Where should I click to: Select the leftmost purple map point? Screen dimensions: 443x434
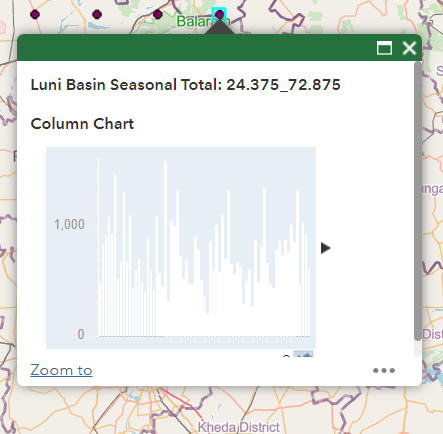pos(35,15)
